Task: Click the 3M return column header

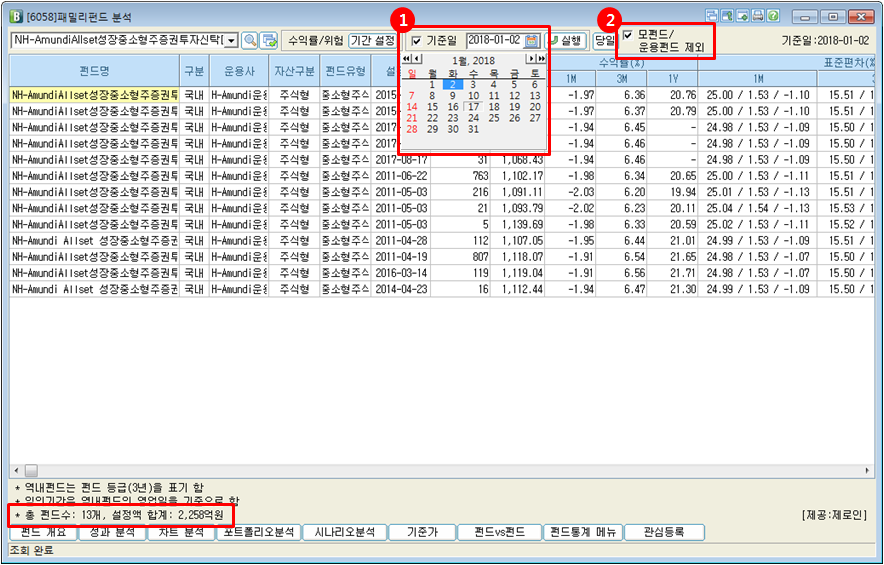Action: 622,79
